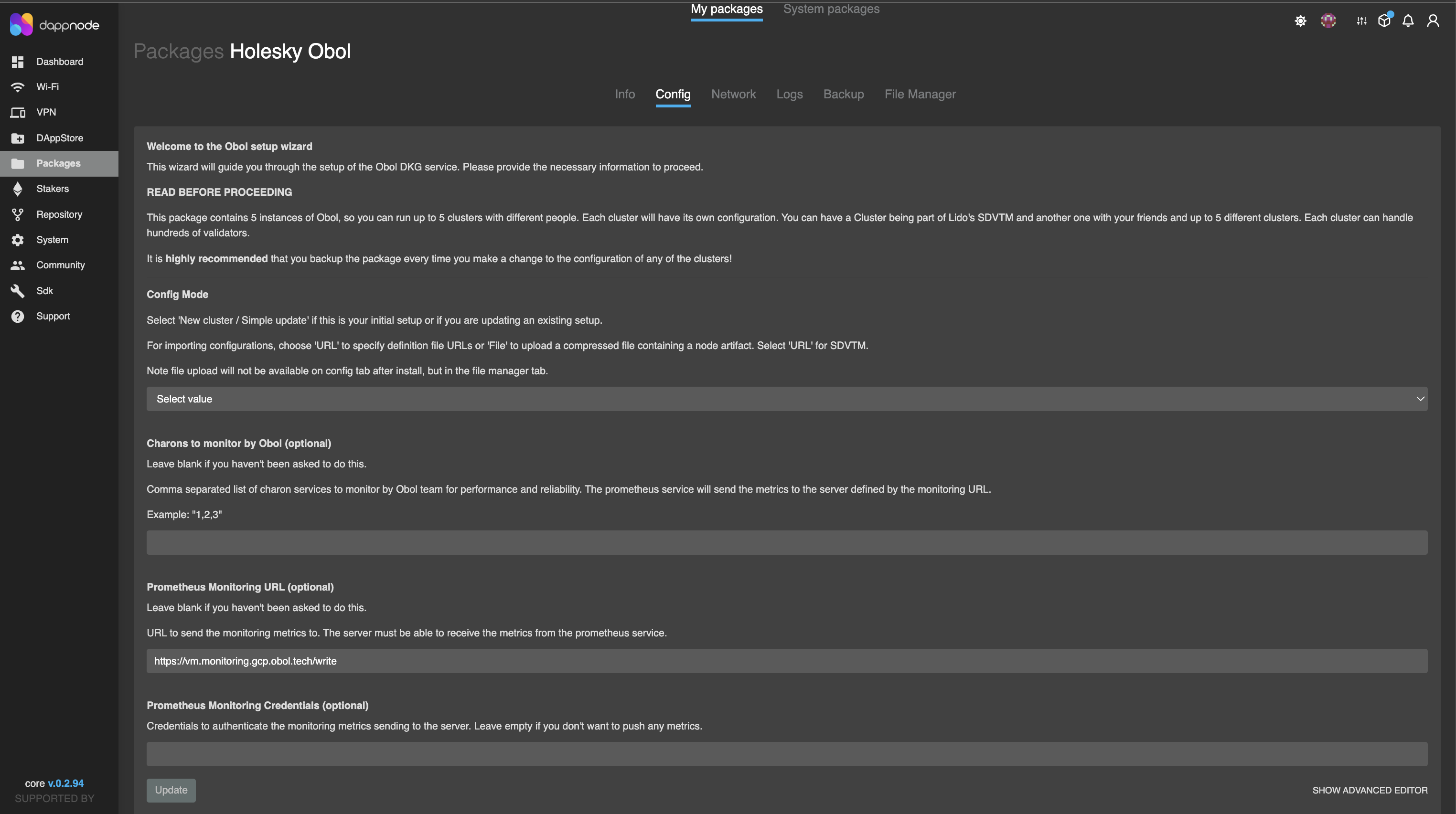Select the Wi-Fi section in the sidebar

(18, 87)
